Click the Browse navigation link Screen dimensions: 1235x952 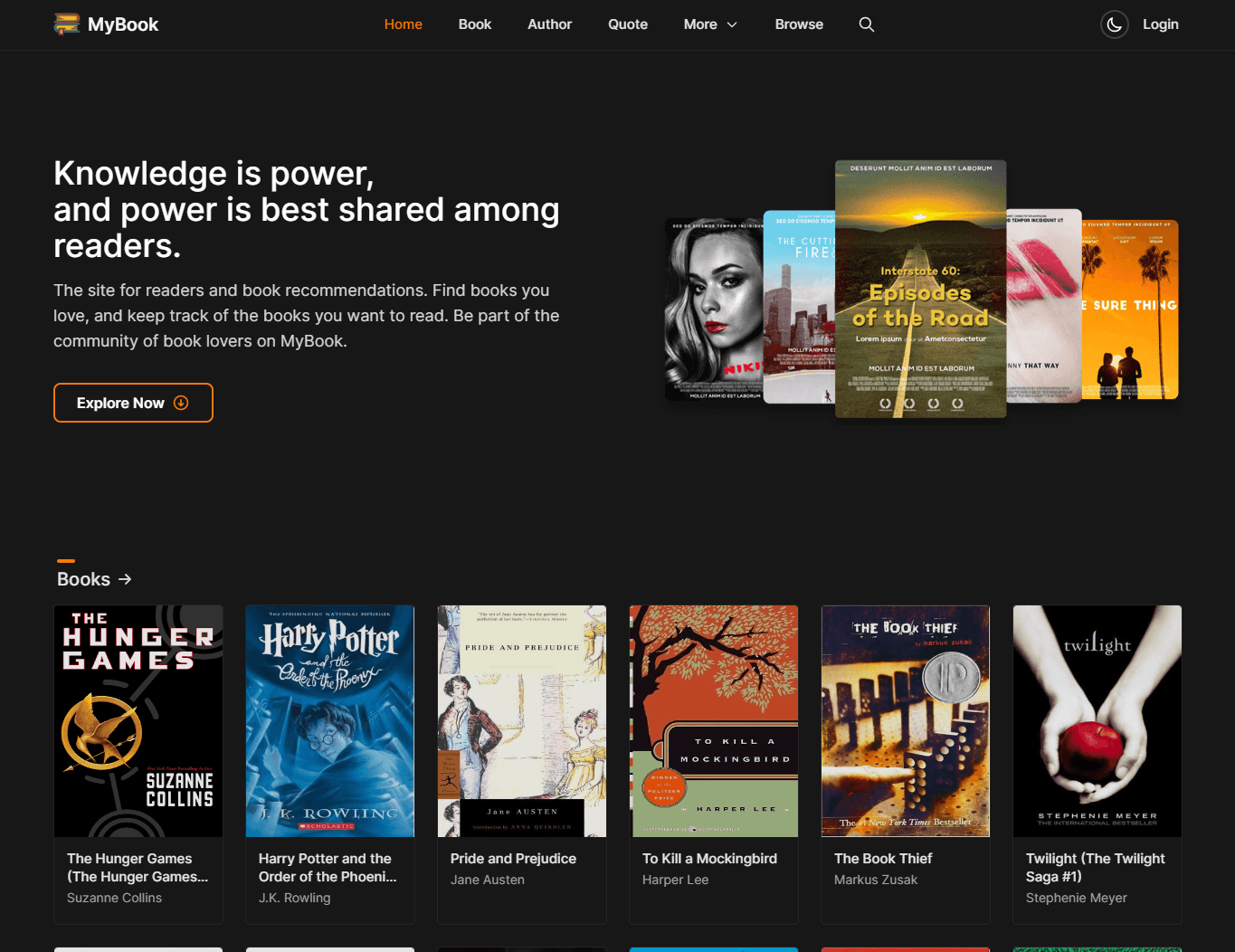coord(799,24)
